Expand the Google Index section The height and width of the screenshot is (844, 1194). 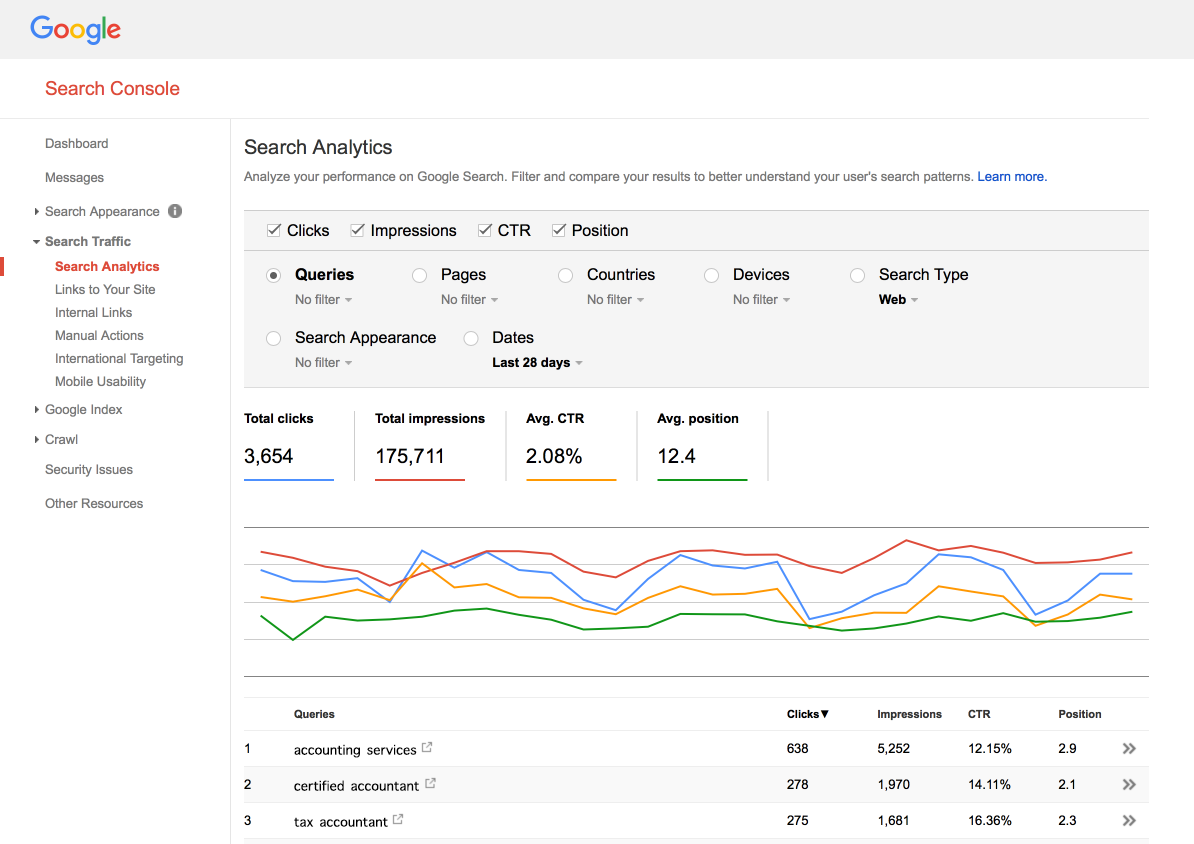83,409
